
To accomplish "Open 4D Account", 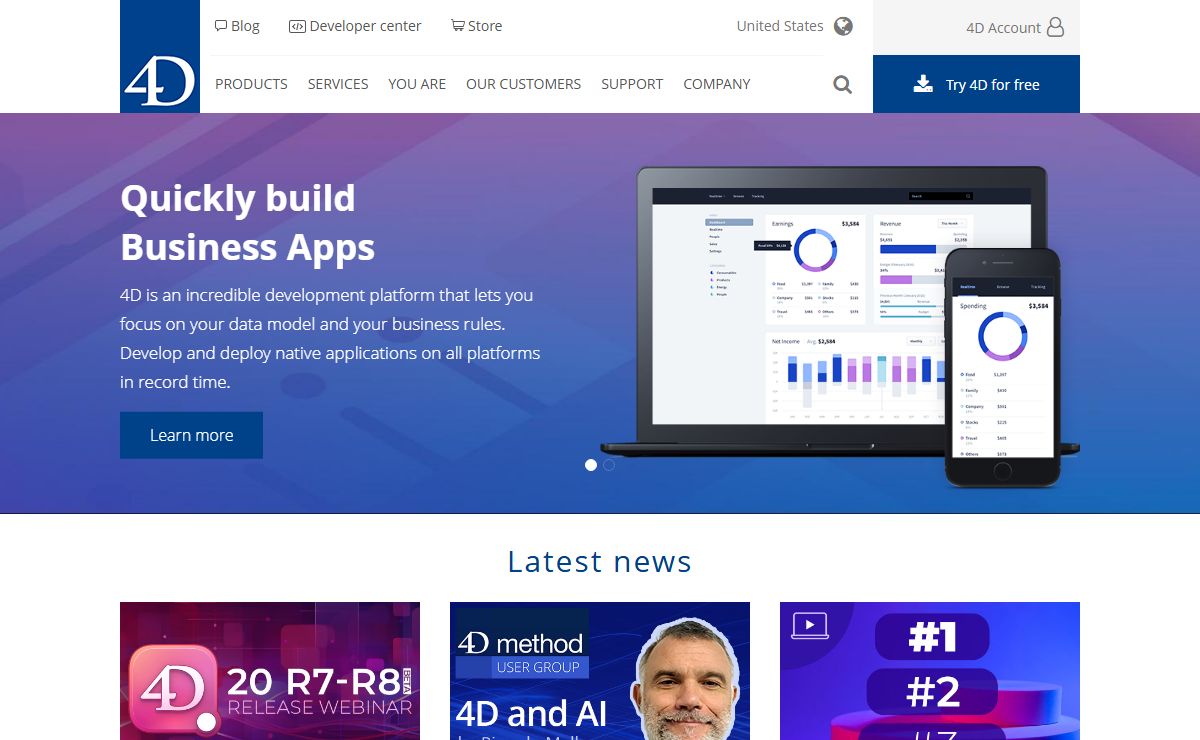I will point(1015,28).
